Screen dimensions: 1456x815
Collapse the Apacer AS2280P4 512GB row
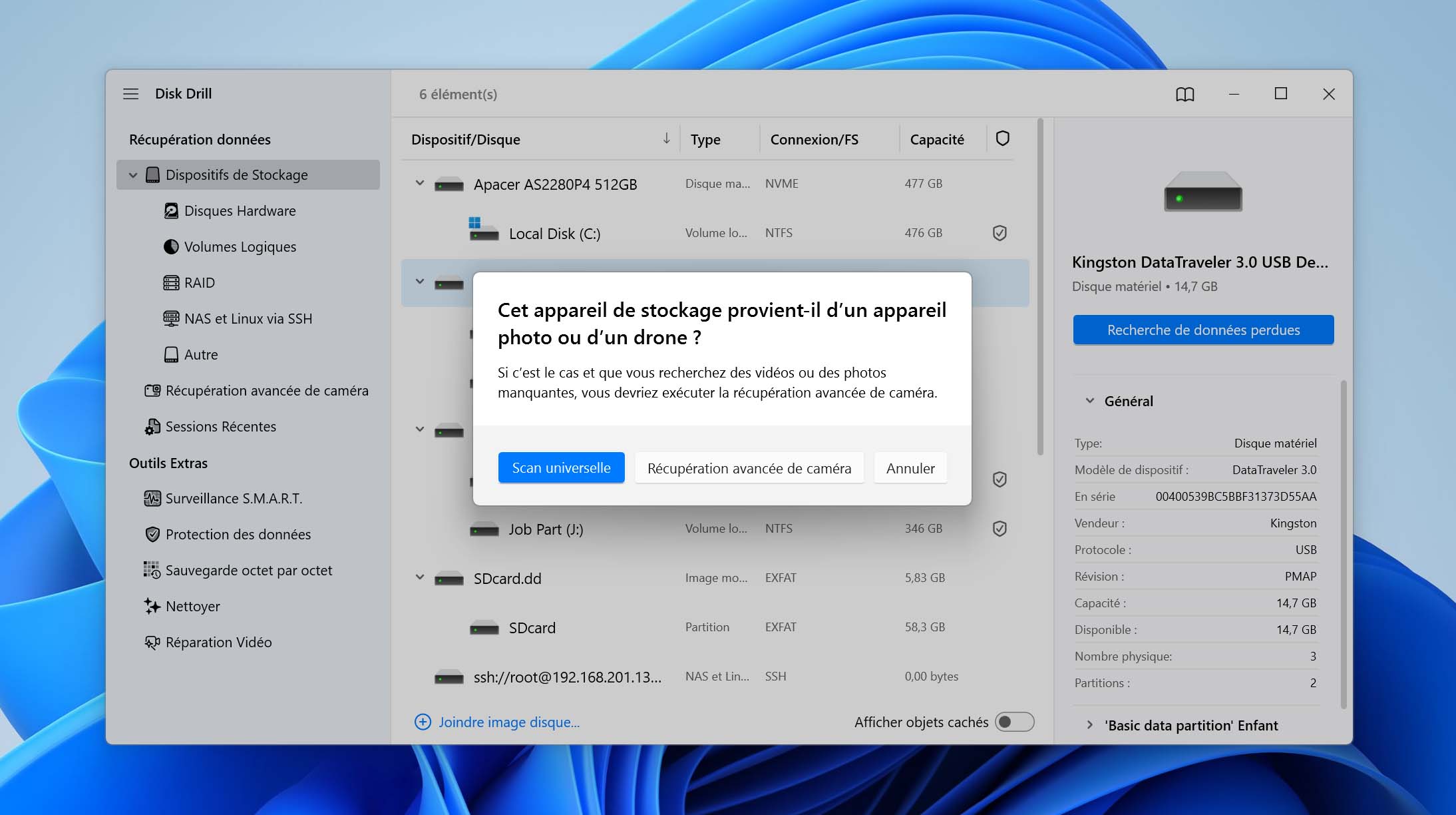420,183
